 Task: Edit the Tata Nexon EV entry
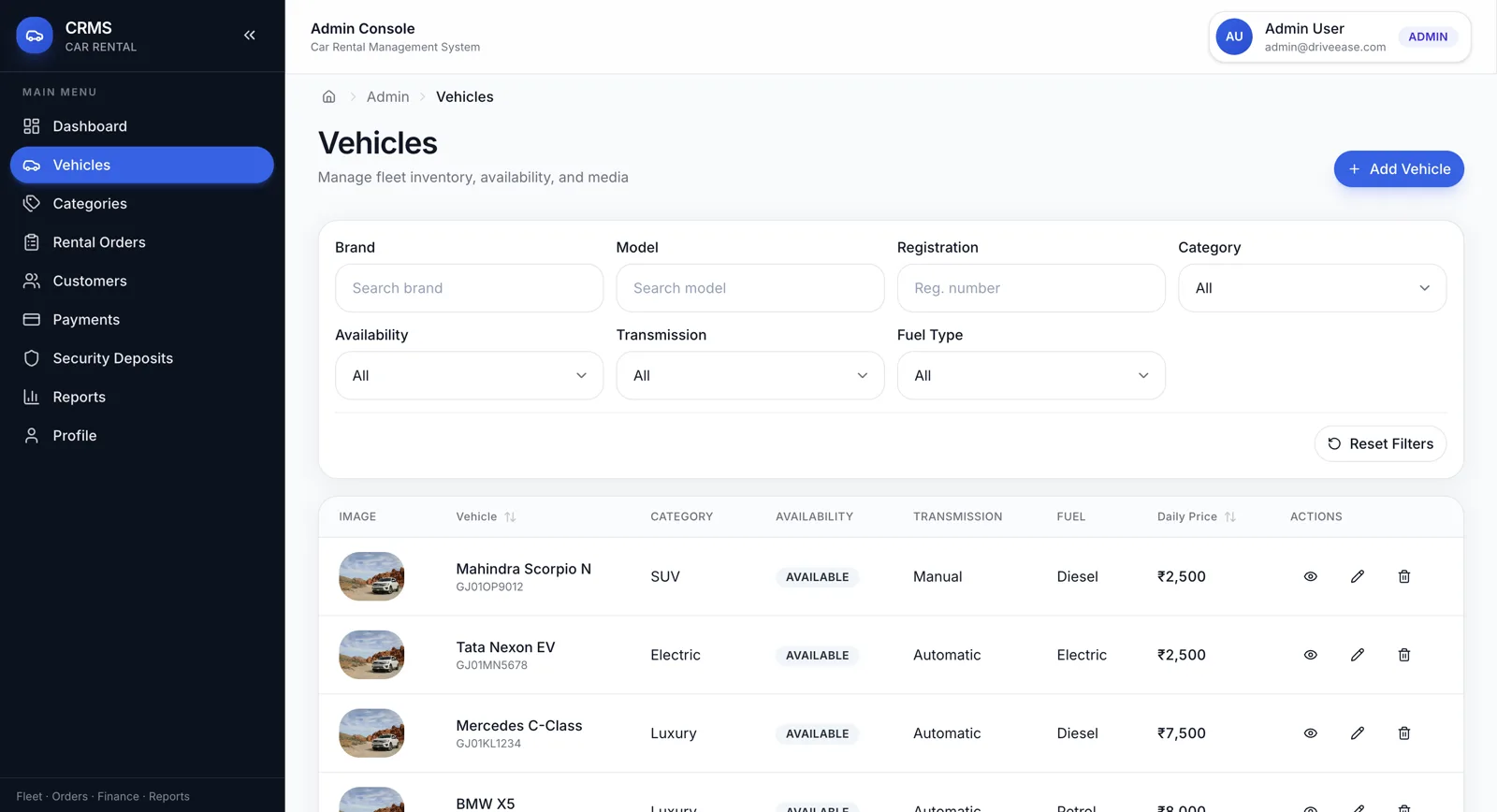click(1357, 655)
